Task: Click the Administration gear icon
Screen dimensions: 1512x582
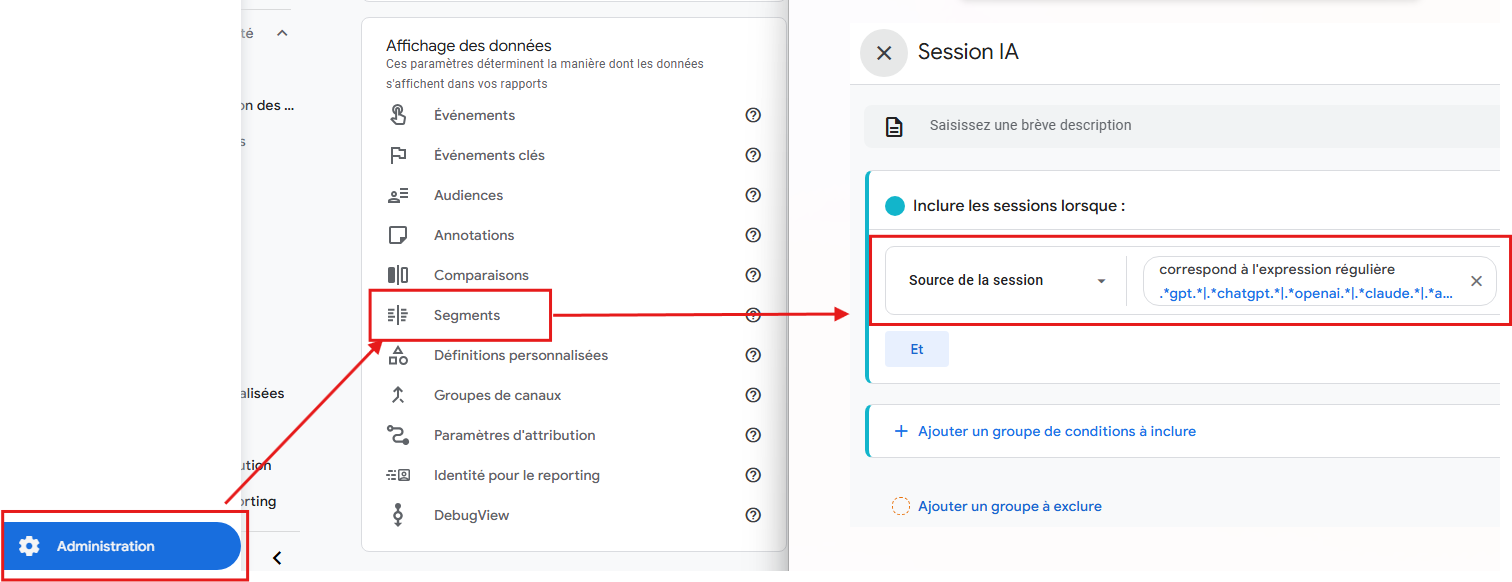Action: point(31,545)
